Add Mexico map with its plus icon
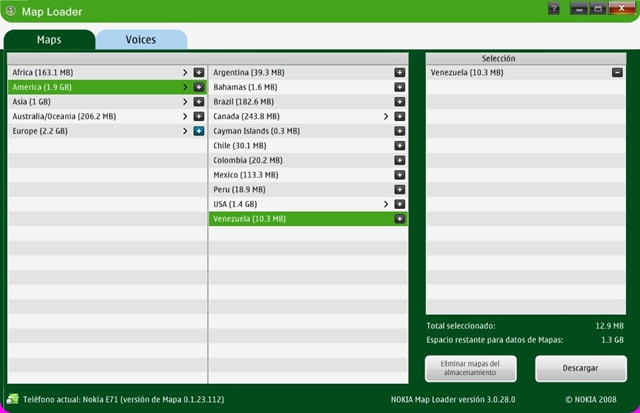The width and height of the screenshot is (640, 413). tap(400, 175)
